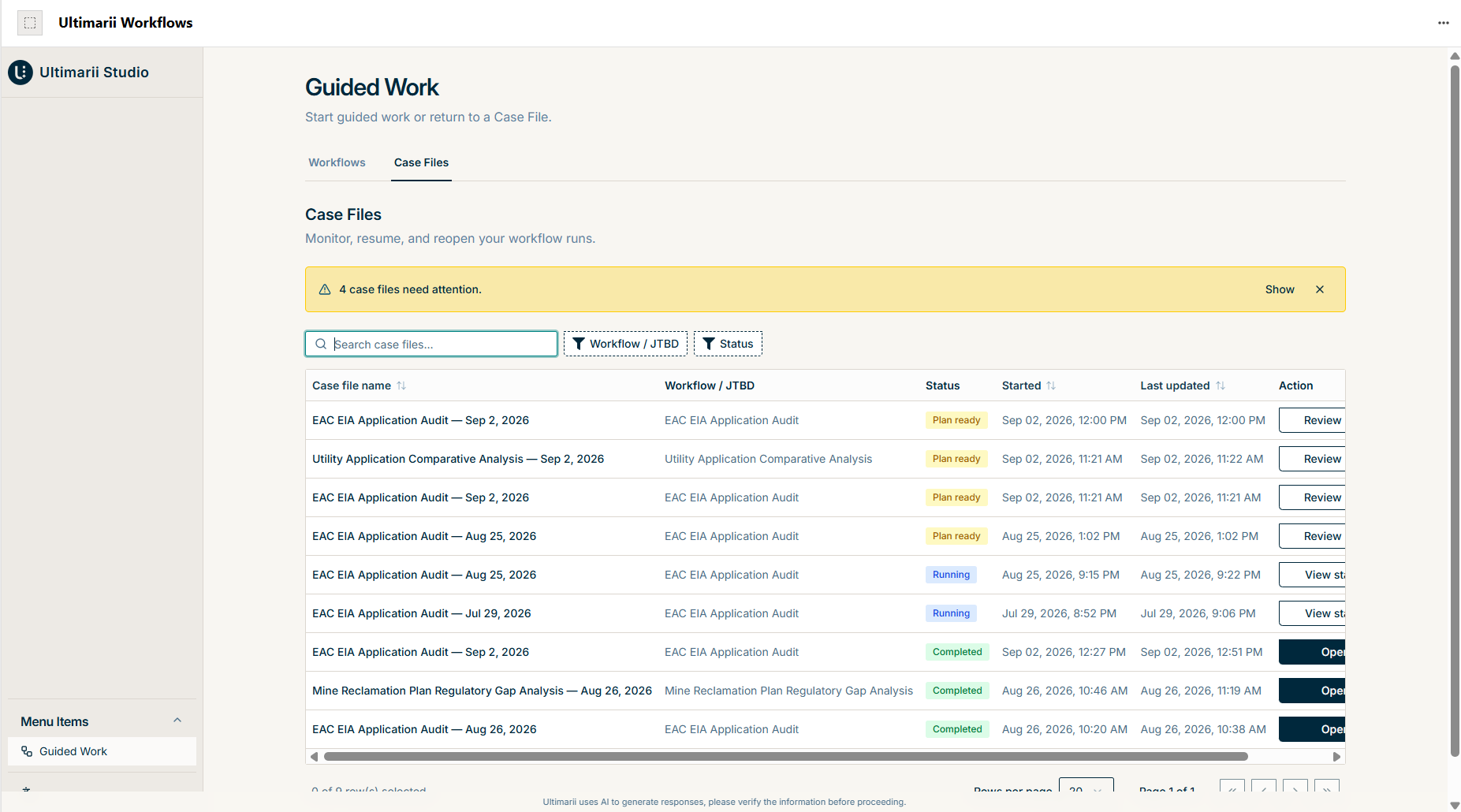Review the Utility Application Comparative Analysis case
This screenshot has height=812, width=1461.
coord(1312,459)
